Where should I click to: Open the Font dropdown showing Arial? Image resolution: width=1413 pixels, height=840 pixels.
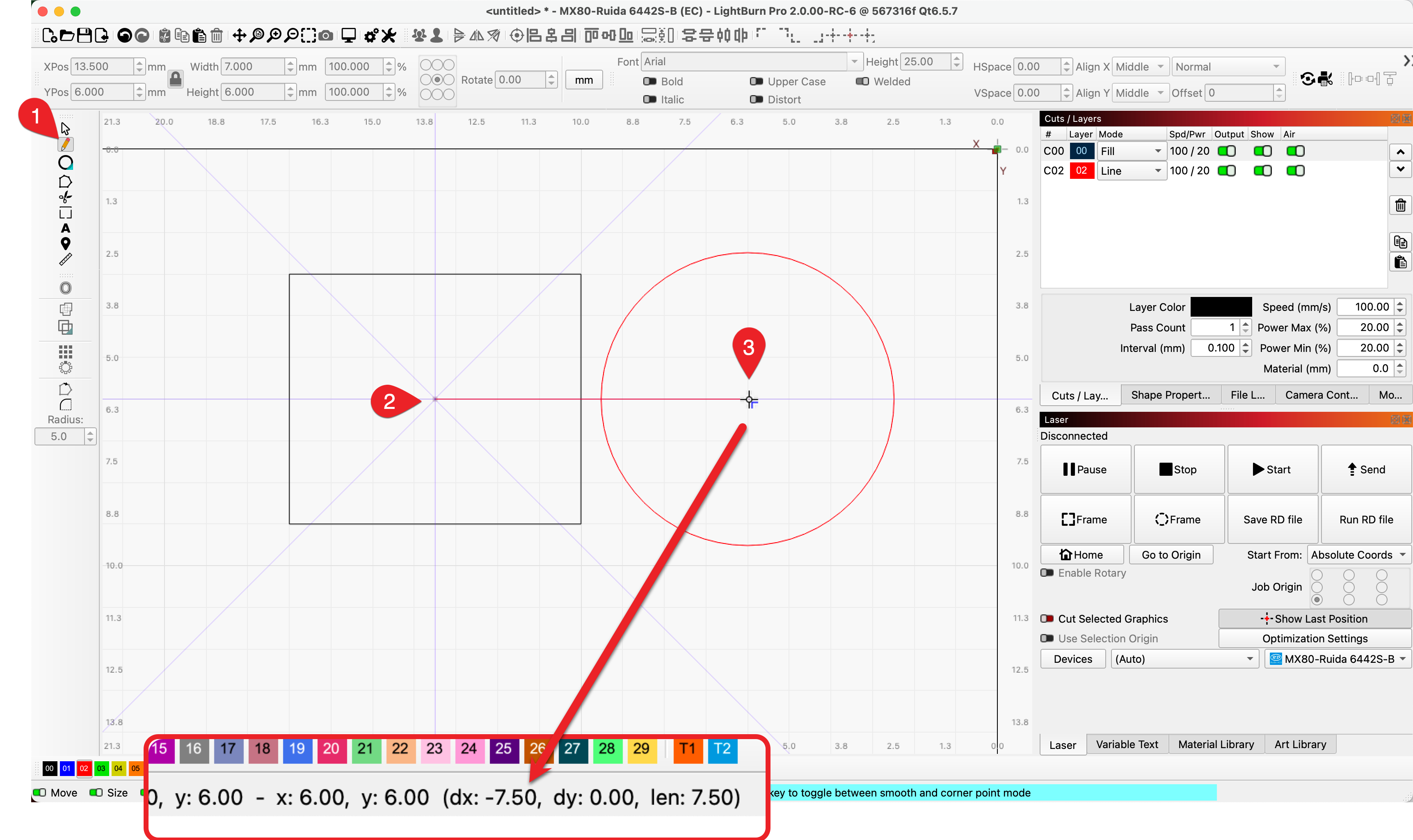point(751,62)
